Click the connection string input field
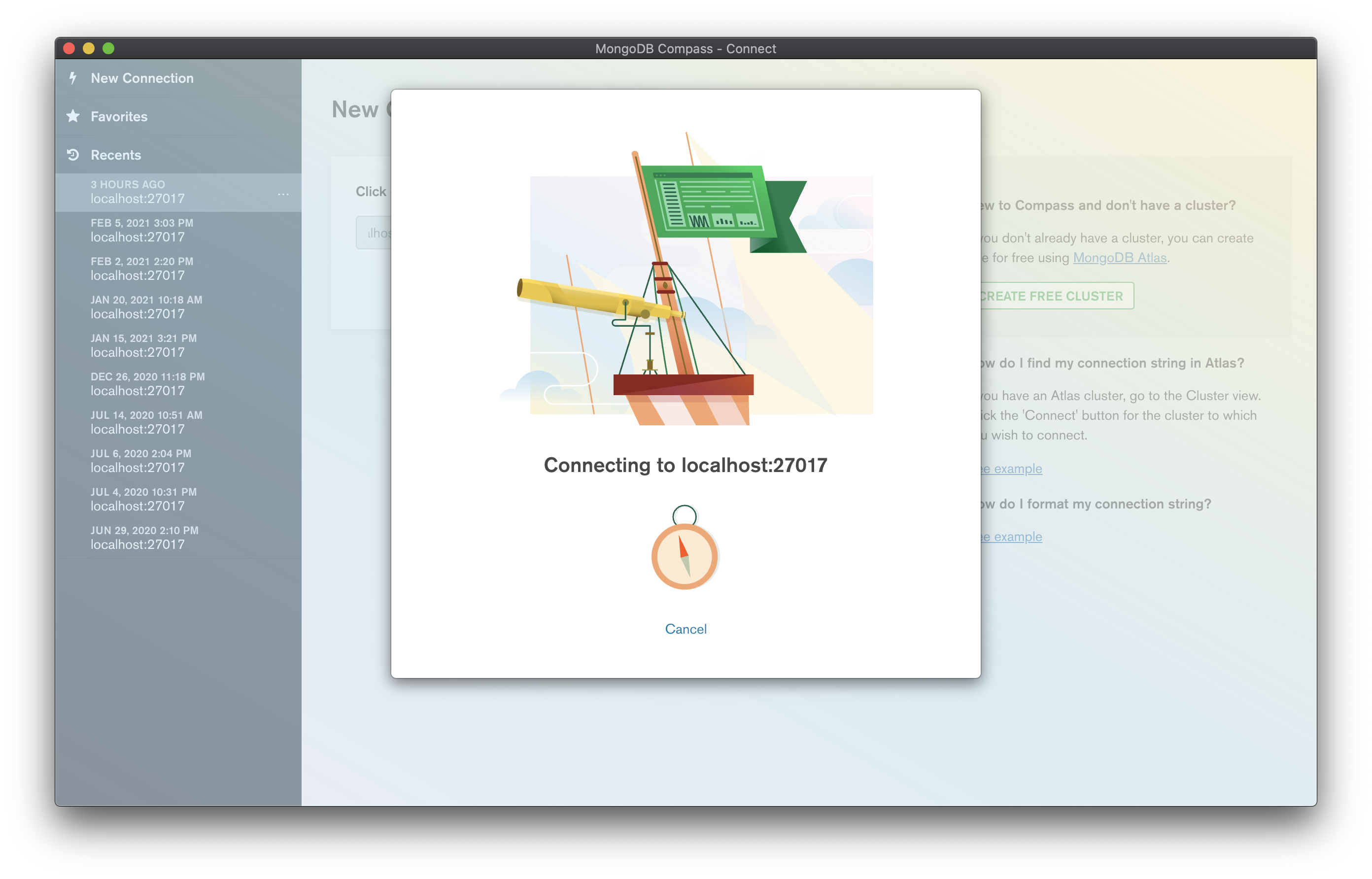The image size is (1372, 879). (375, 233)
